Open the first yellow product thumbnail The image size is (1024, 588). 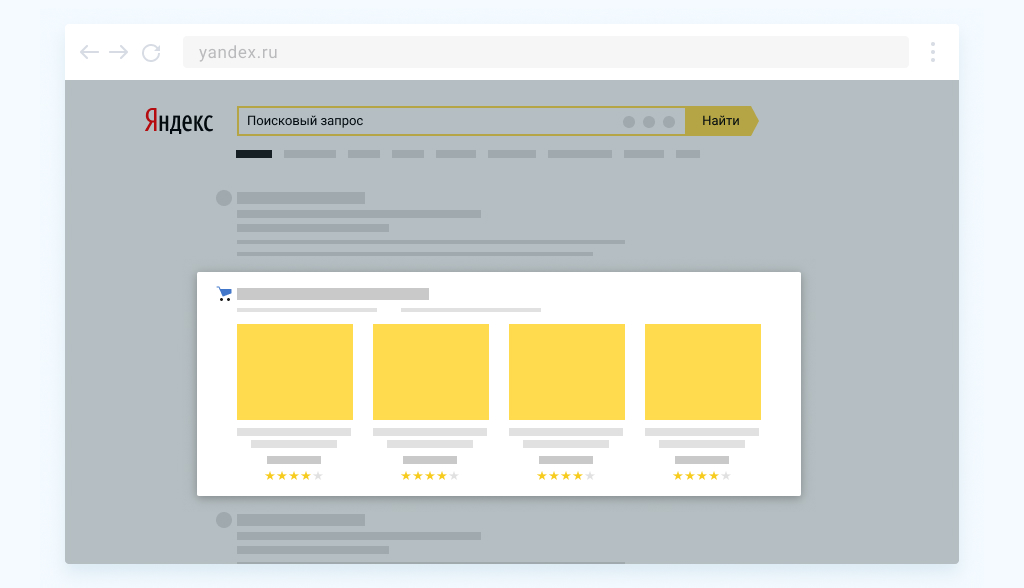tap(295, 372)
